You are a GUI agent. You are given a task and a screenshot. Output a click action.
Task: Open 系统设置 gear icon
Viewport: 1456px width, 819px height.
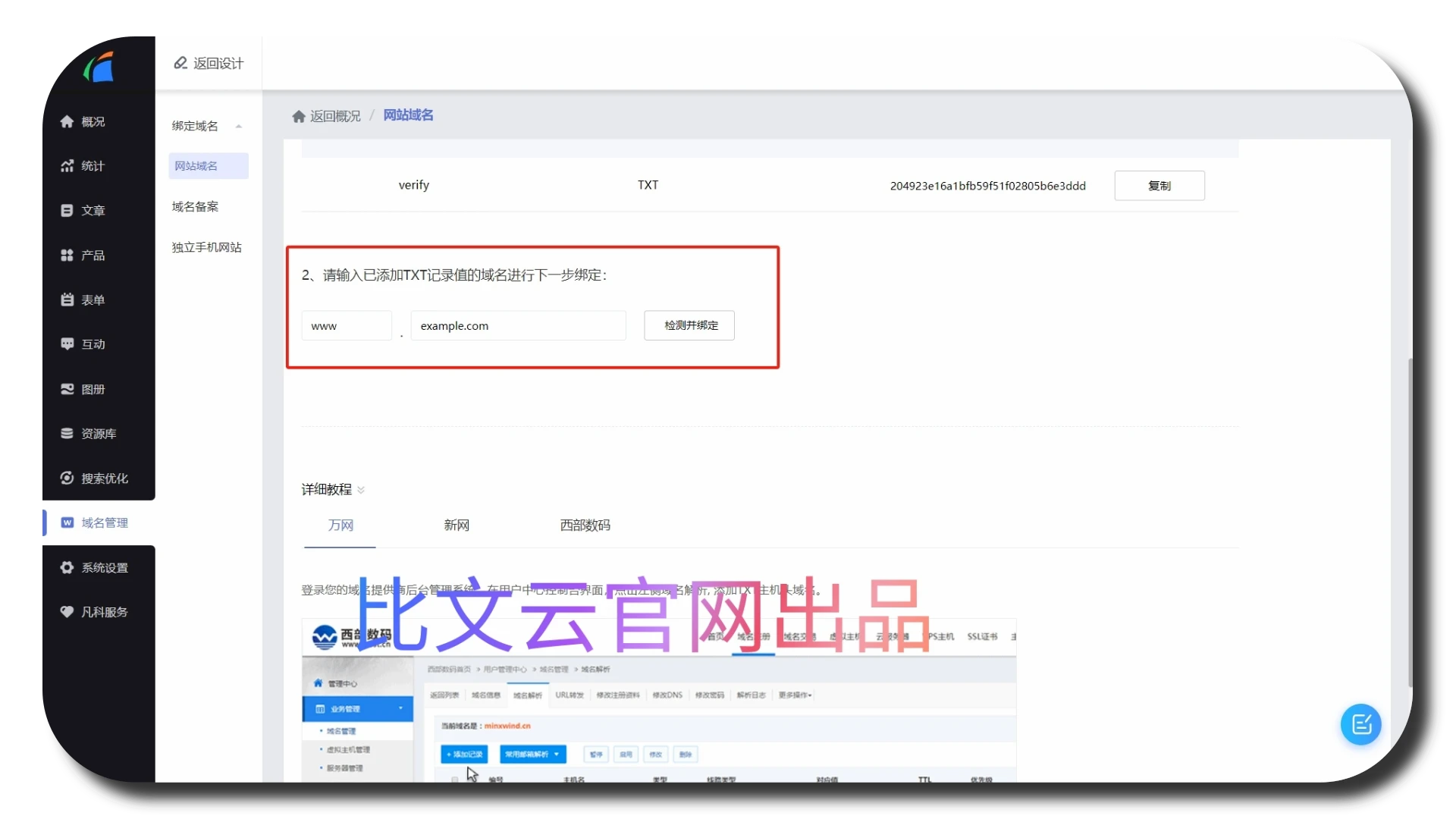67,568
